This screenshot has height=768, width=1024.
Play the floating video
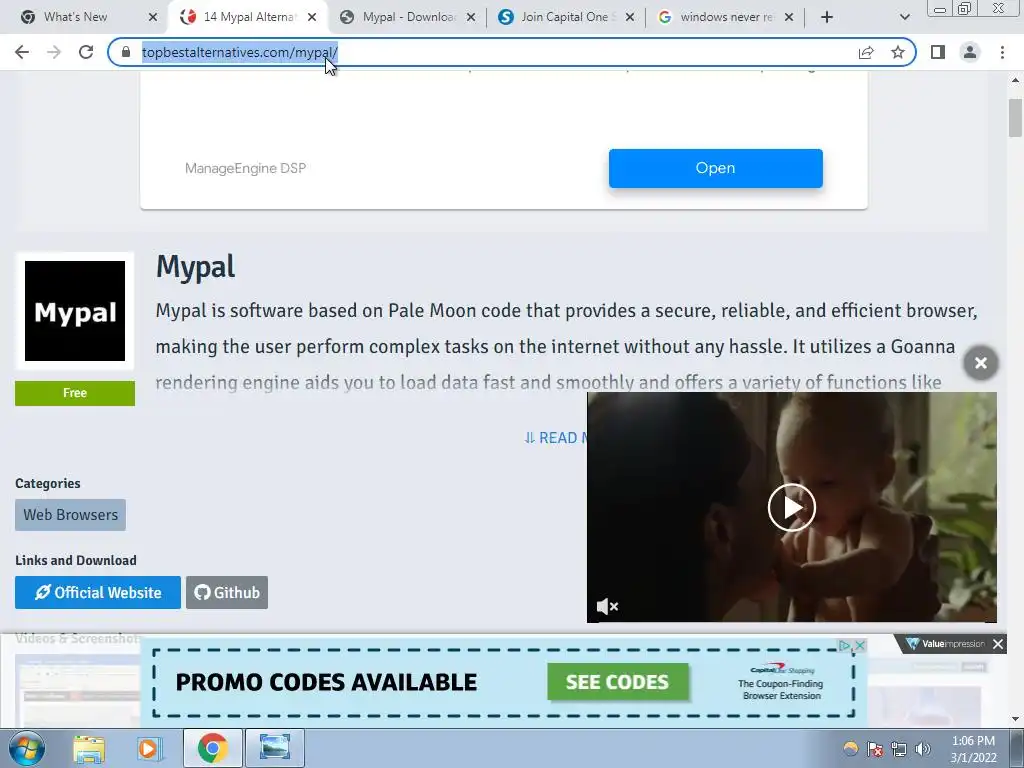pyautogui.click(x=792, y=507)
